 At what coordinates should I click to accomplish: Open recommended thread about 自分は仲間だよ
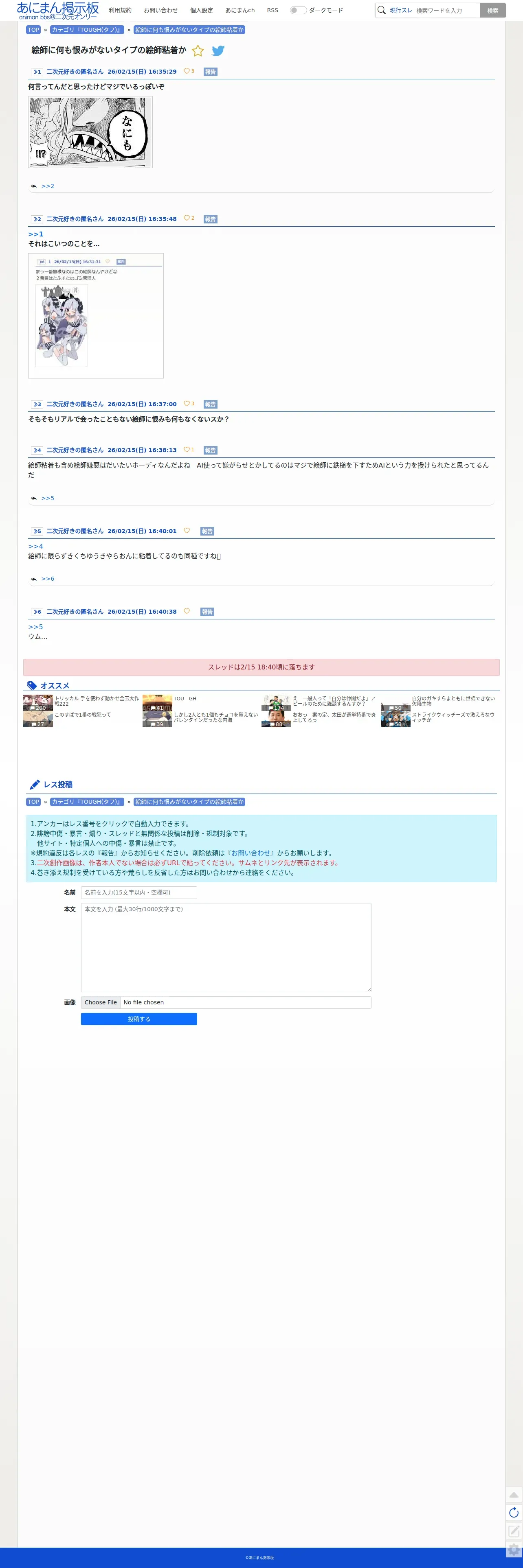(334, 701)
